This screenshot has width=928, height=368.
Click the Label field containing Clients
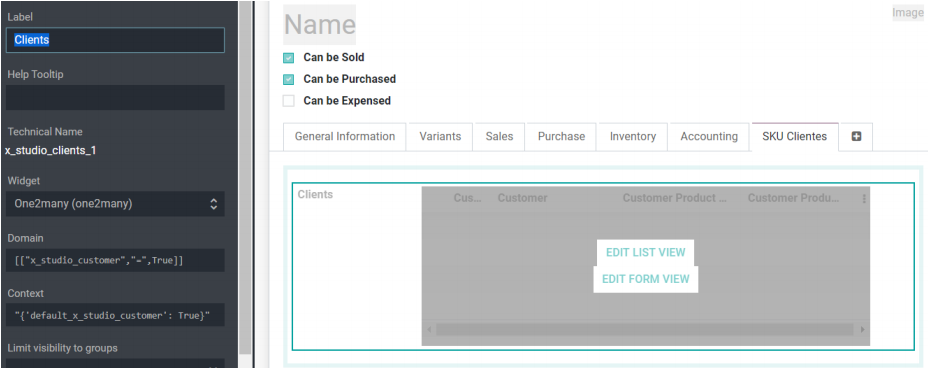pos(115,40)
